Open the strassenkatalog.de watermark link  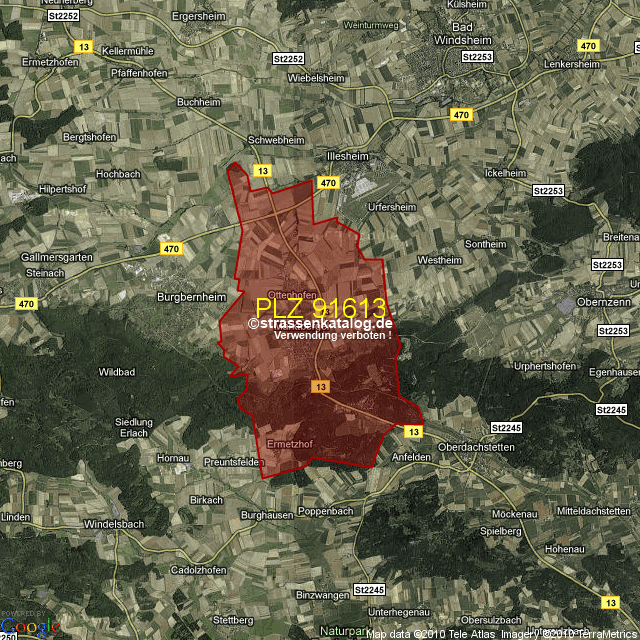point(320,324)
